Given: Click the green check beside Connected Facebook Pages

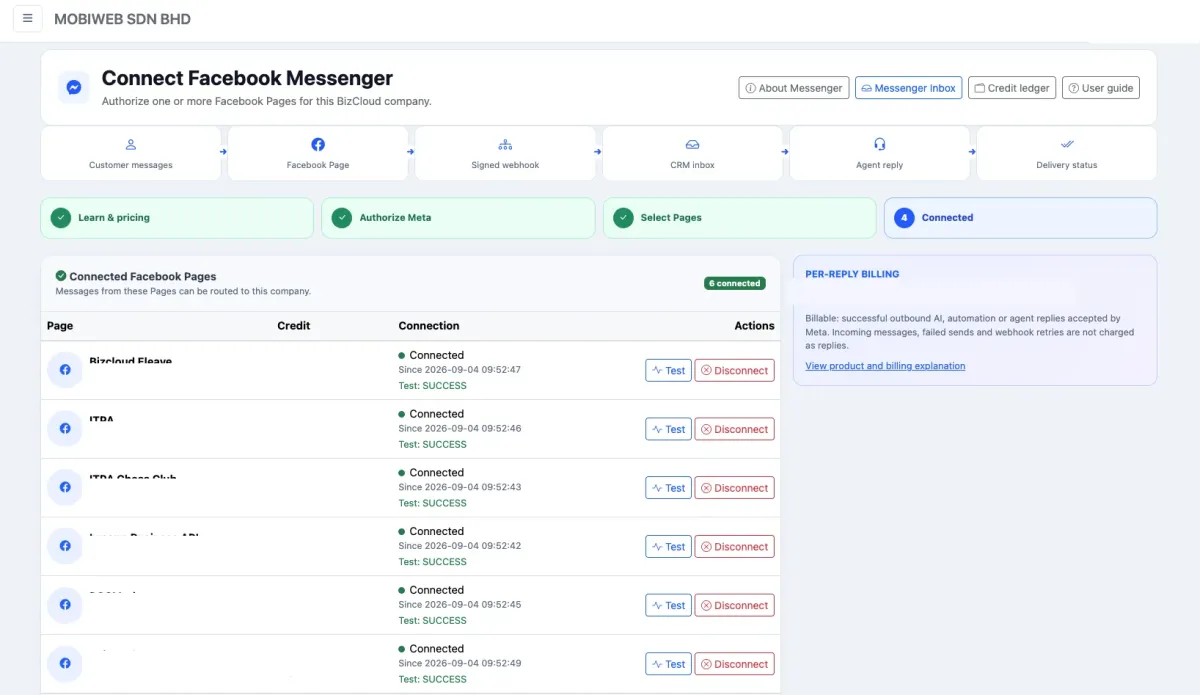Looking at the screenshot, I should pos(61,276).
